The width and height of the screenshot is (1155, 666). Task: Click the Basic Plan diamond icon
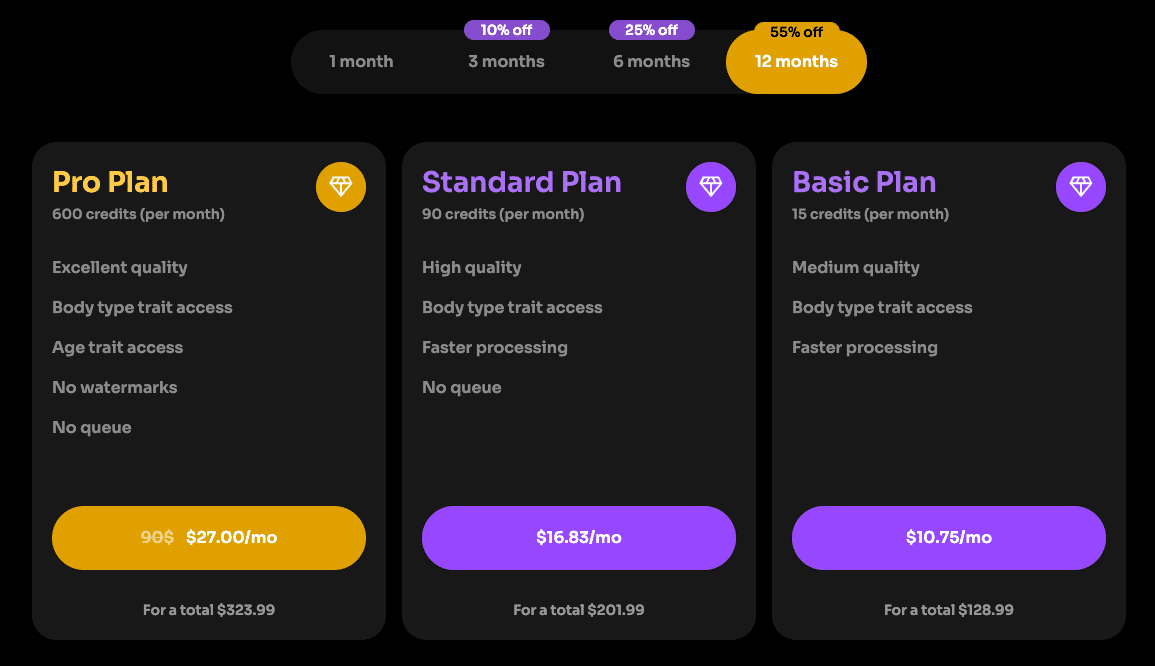click(x=1081, y=187)
